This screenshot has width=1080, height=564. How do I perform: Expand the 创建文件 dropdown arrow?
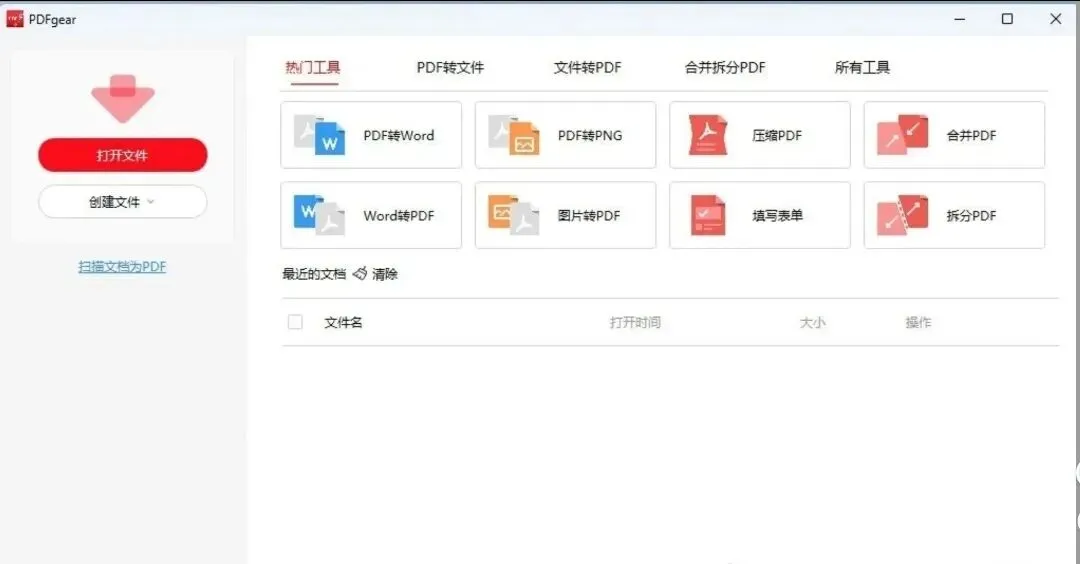(151, 202)
